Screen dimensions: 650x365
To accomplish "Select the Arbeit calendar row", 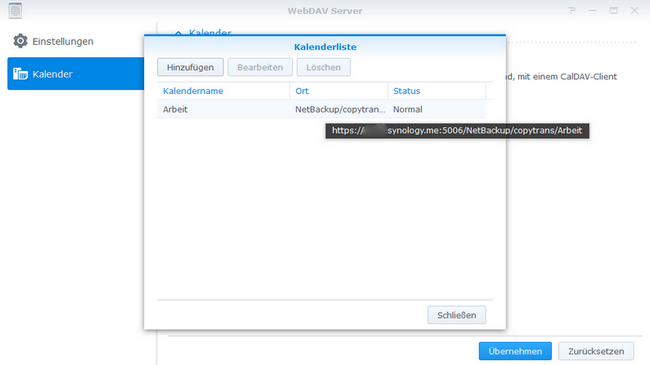I will [321, 109].
